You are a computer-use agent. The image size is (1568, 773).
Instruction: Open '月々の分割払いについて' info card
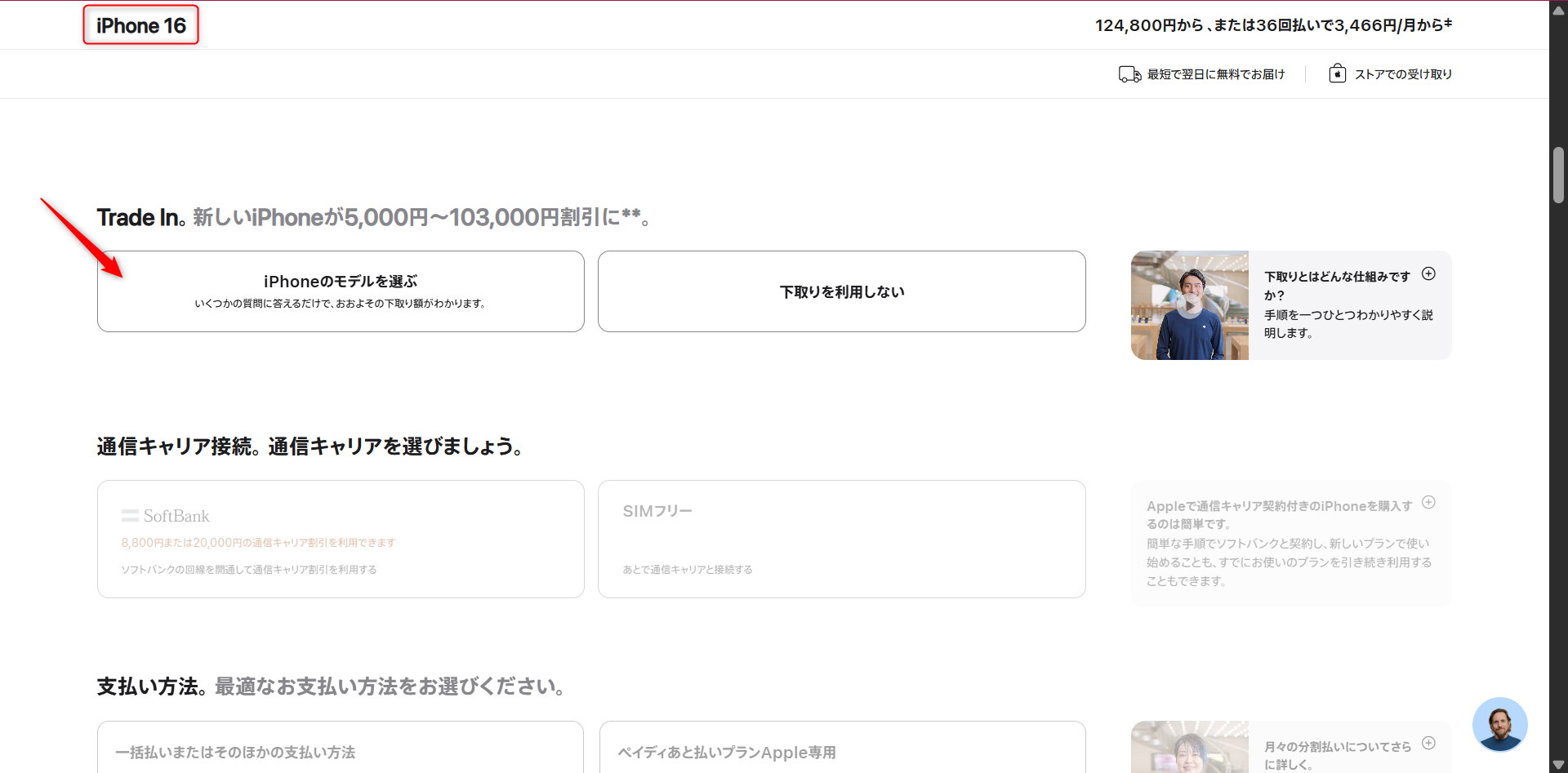coord(1291,747)
